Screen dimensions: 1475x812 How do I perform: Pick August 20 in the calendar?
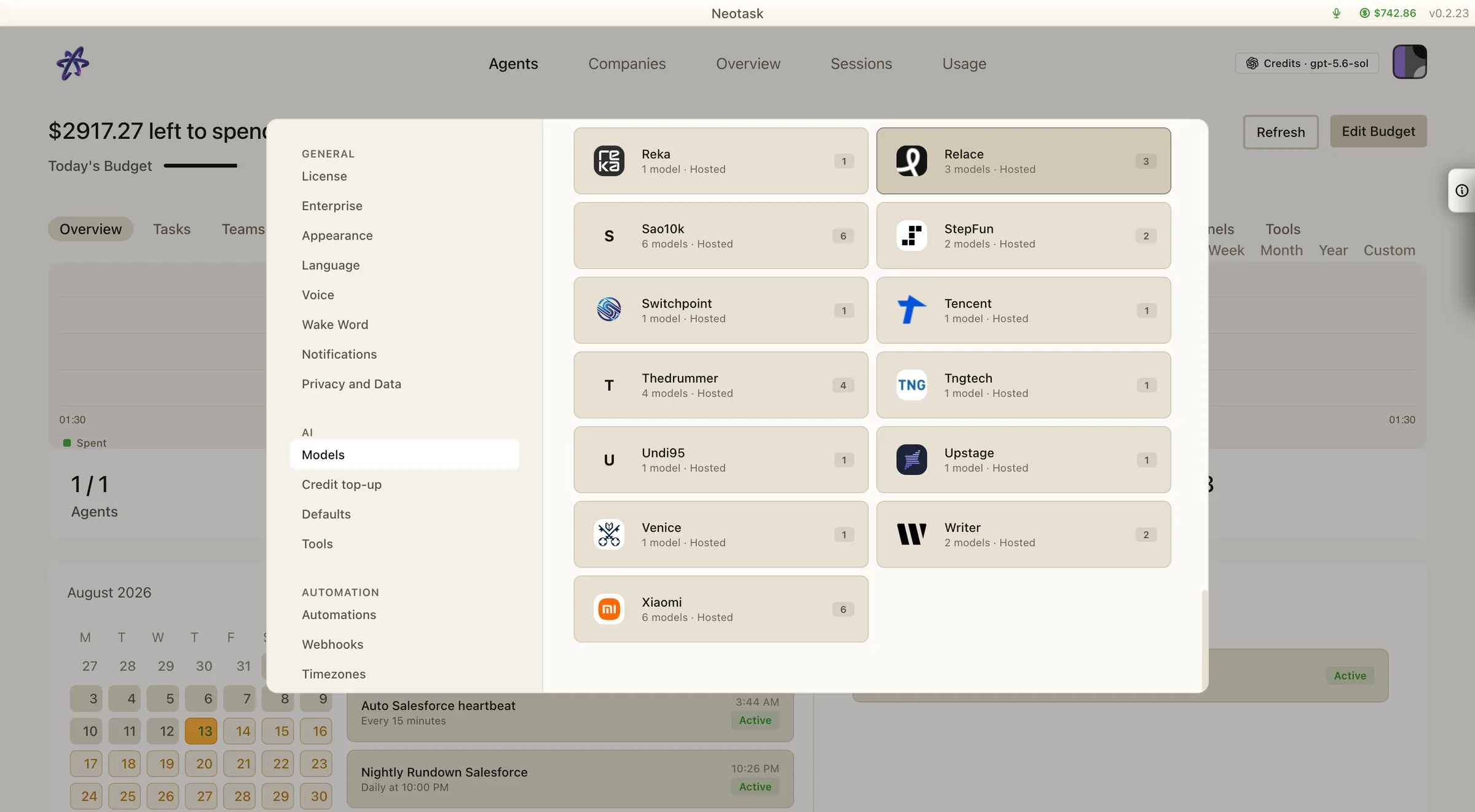tap(201, 763)
